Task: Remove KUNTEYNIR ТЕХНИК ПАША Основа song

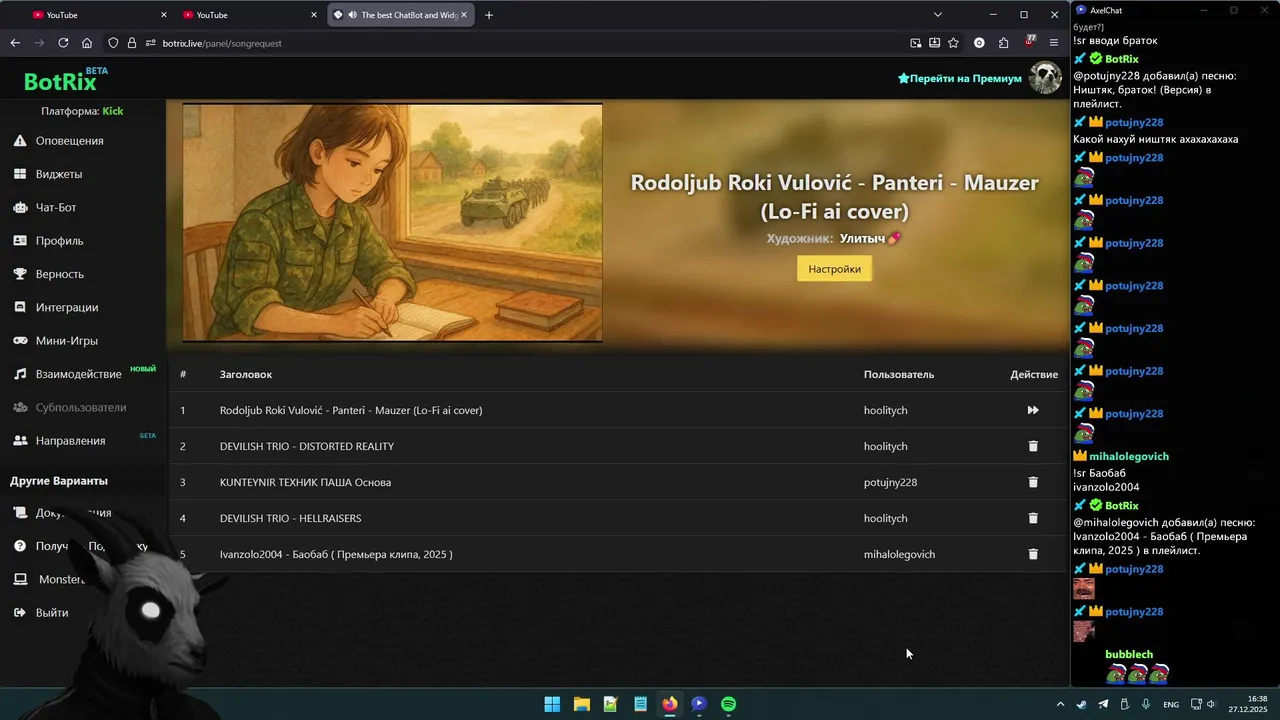Action: (1033, 482)
